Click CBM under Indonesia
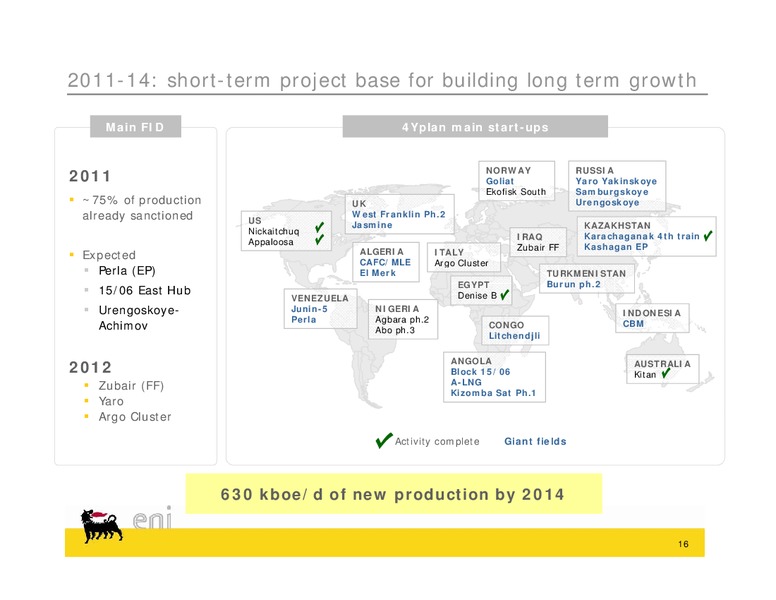The image size is (776, 600). (633, 324)
